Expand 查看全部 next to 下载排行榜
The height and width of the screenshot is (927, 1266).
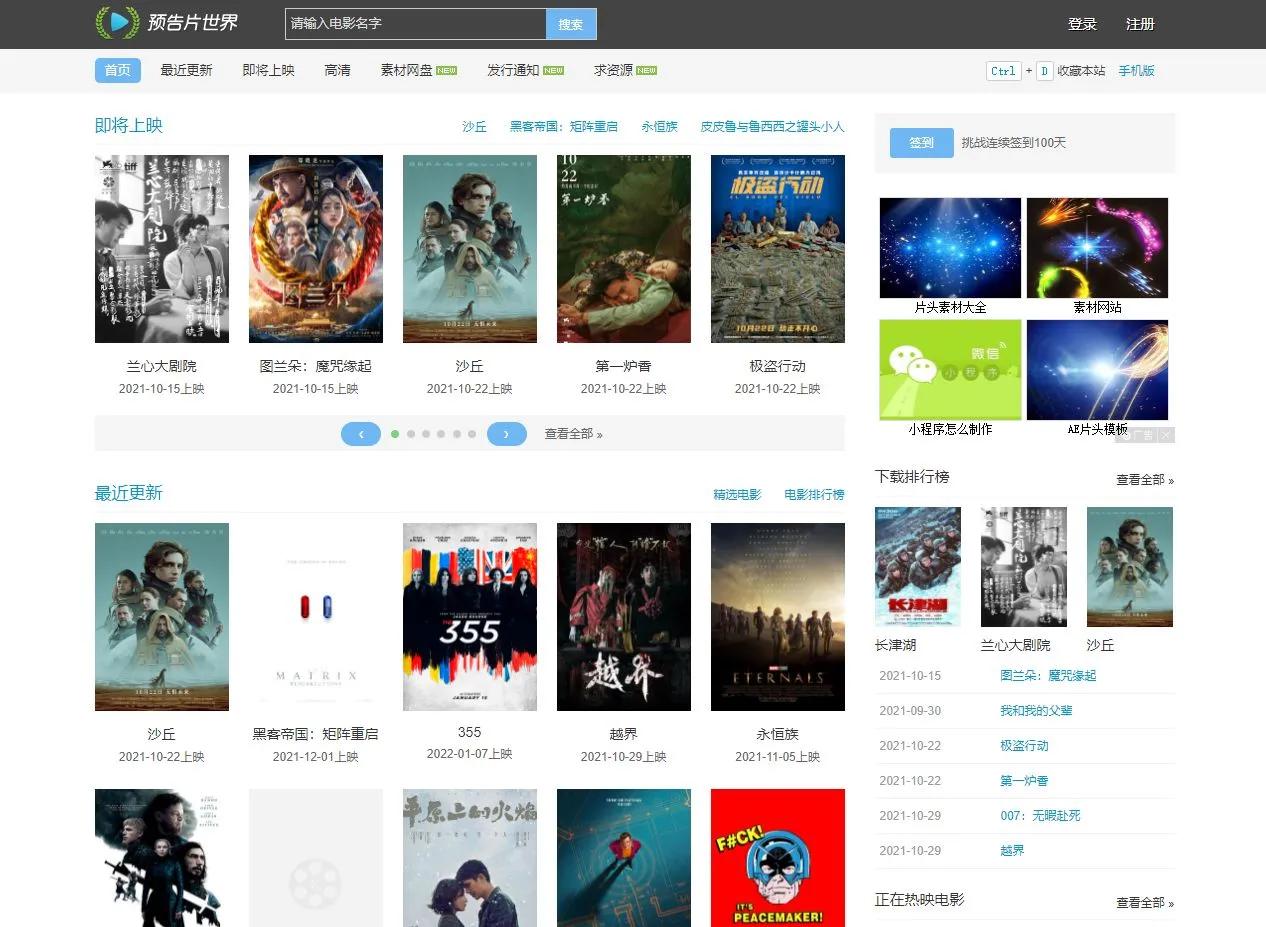click(x=1144, y=480)
